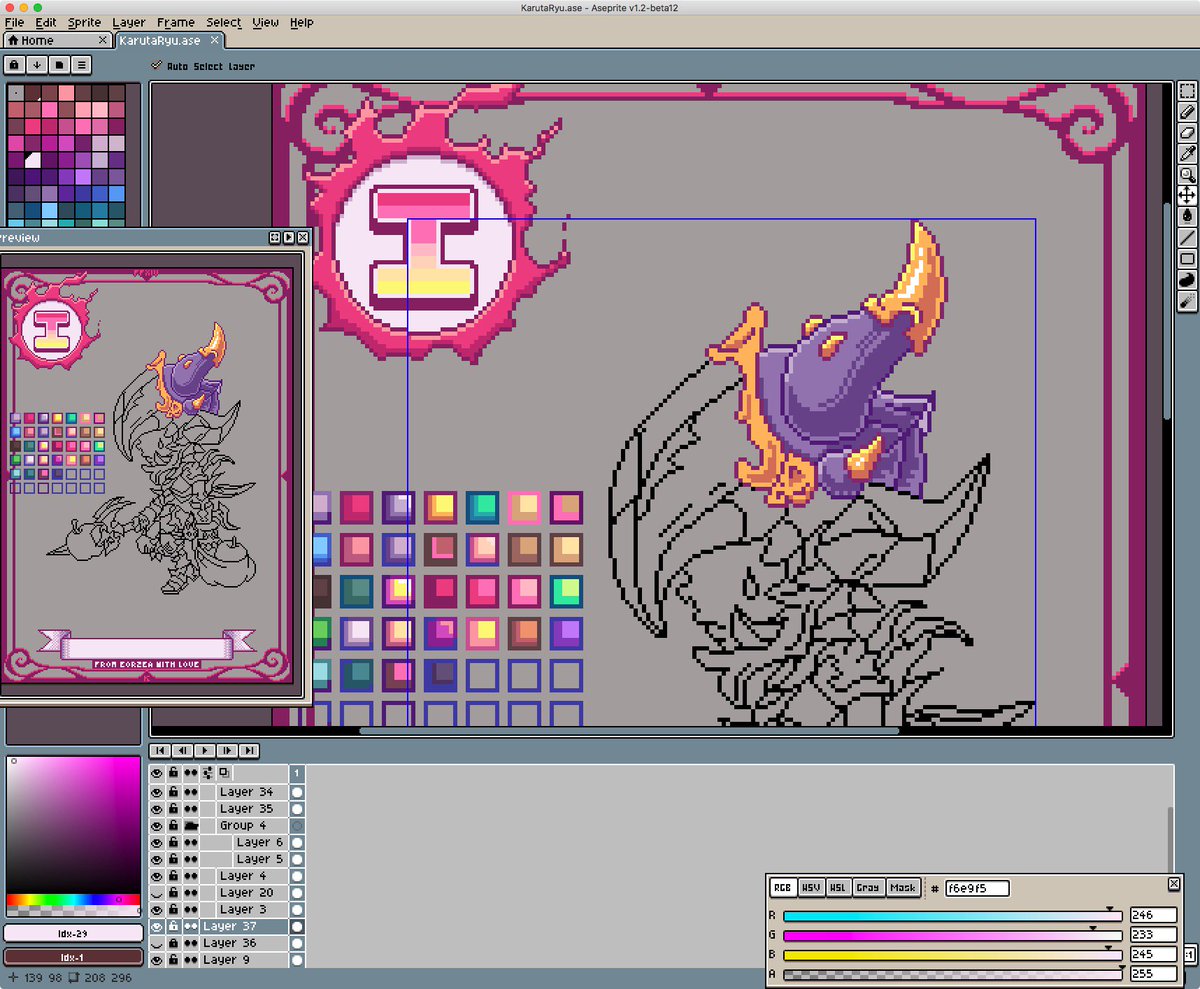Viewport: 1200px width, 989px height.
Task: Select the Zoom magnifier tool
Action: click(1187, 175)
